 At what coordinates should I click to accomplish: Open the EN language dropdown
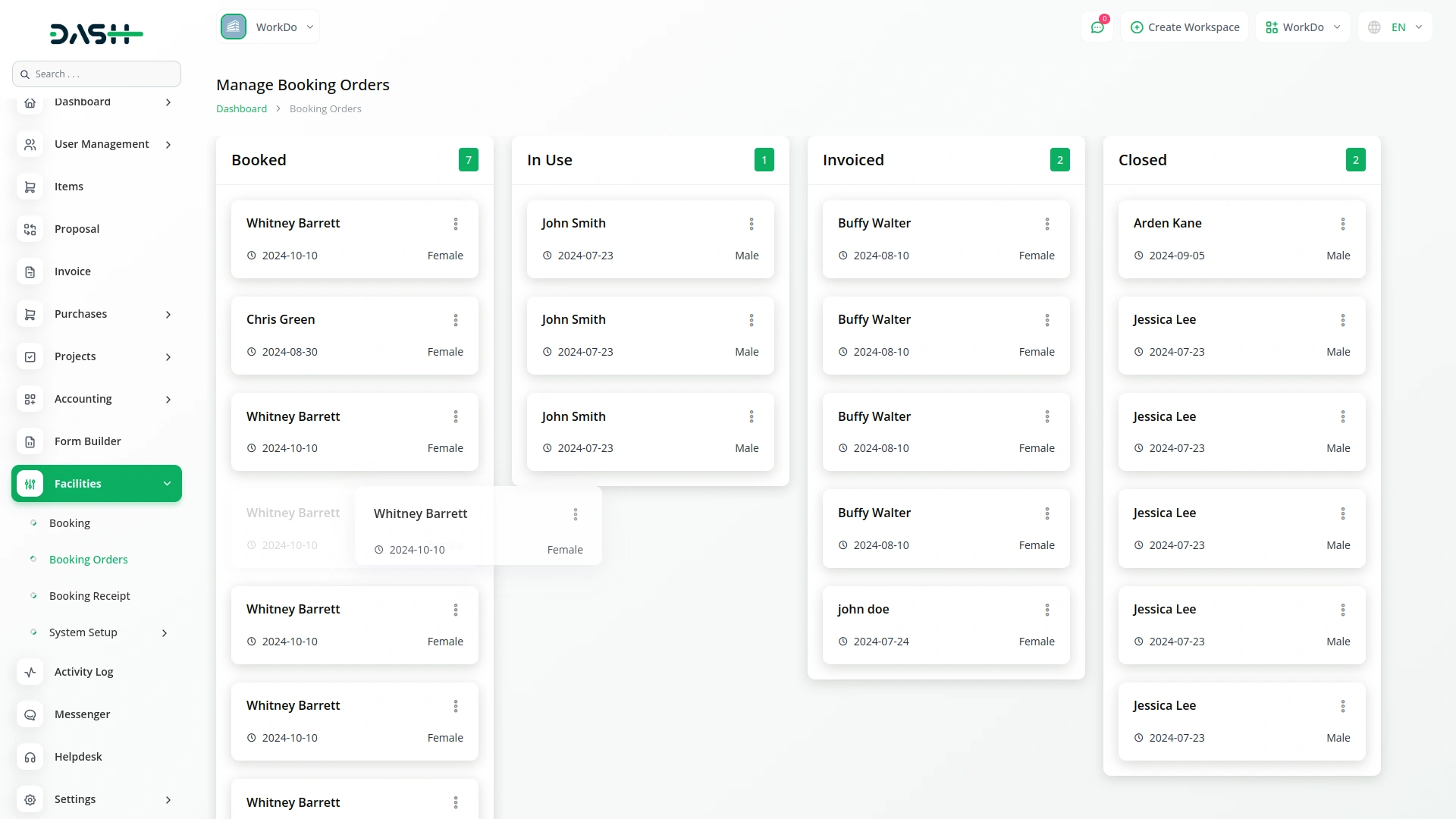point(1396,27)
